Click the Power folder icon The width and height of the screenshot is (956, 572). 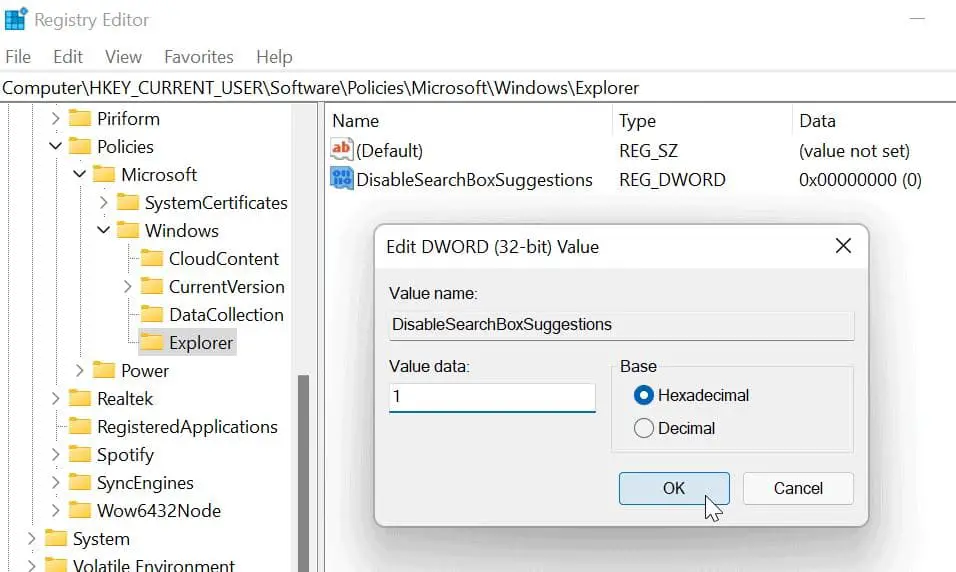point(104,371)
